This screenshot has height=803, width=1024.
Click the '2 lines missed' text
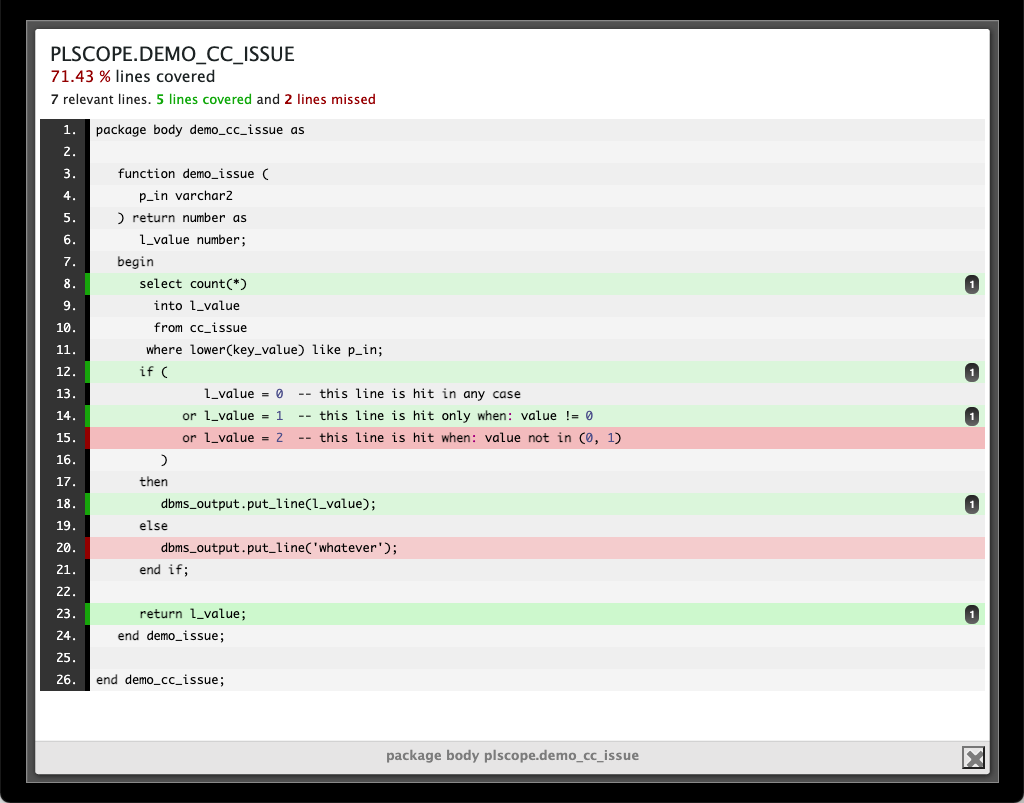click(330, 99)
